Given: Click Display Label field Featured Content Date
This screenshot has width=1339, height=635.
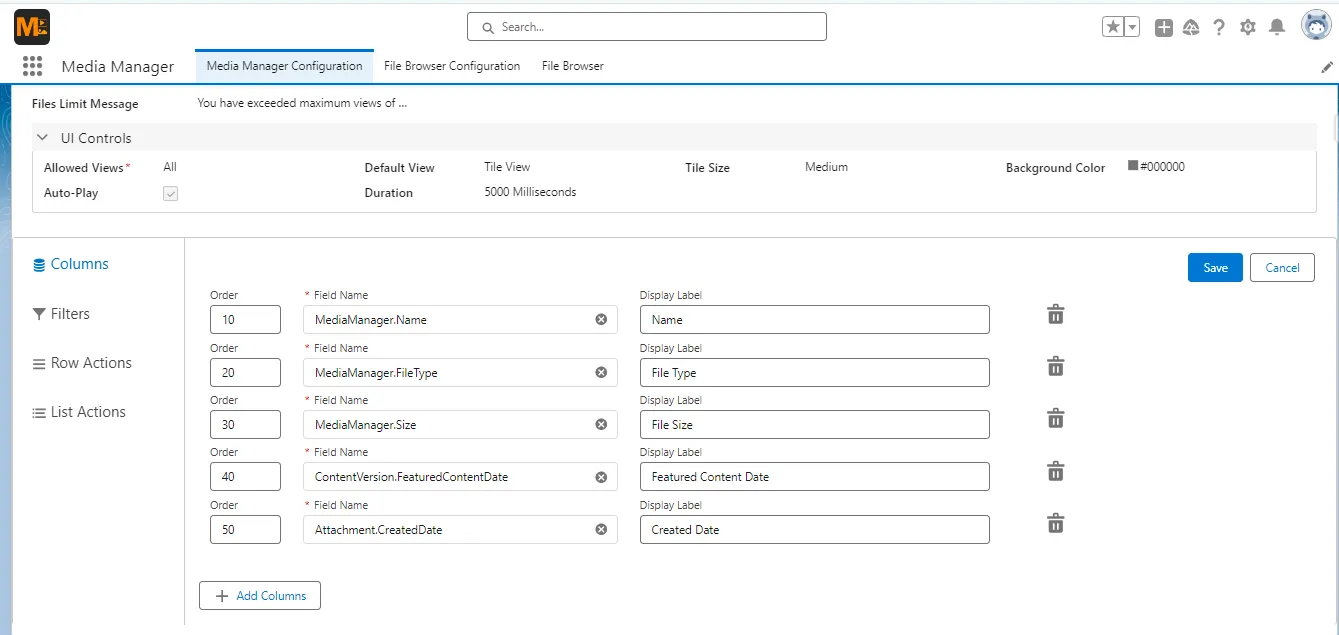Looking at the screenshot, I should click(x=815, y=477).
